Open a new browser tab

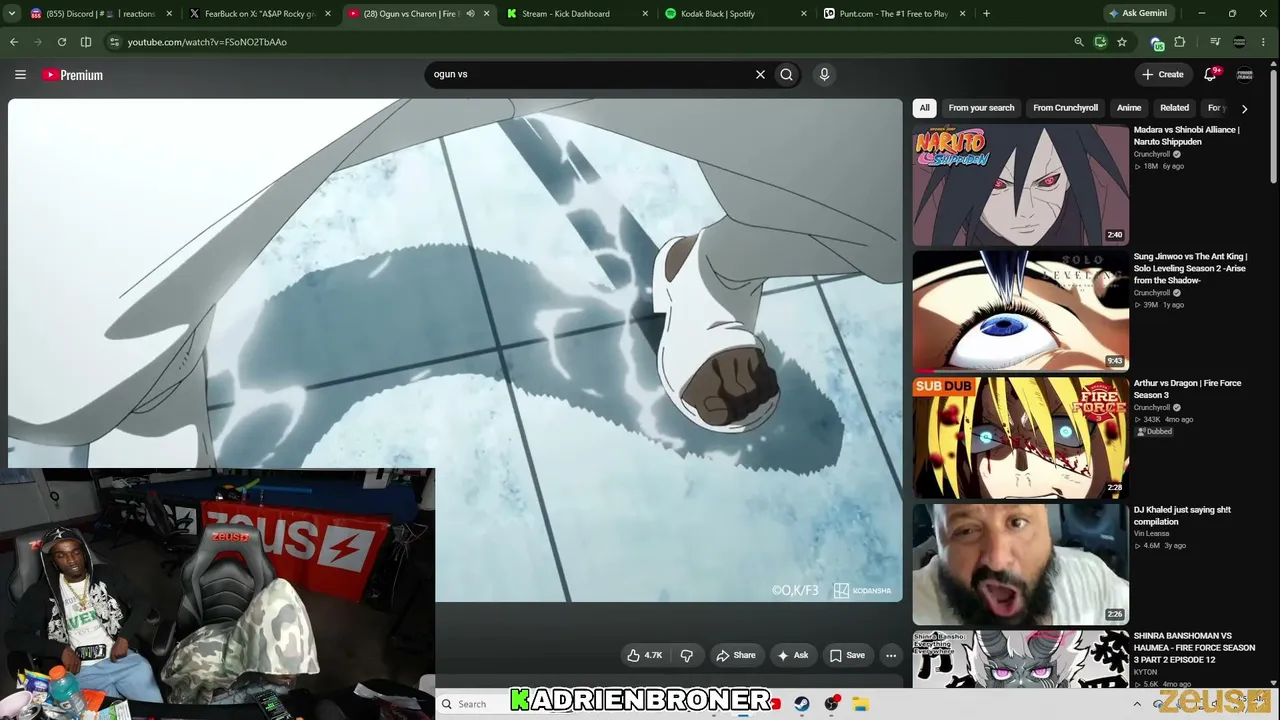pos(986,14)
